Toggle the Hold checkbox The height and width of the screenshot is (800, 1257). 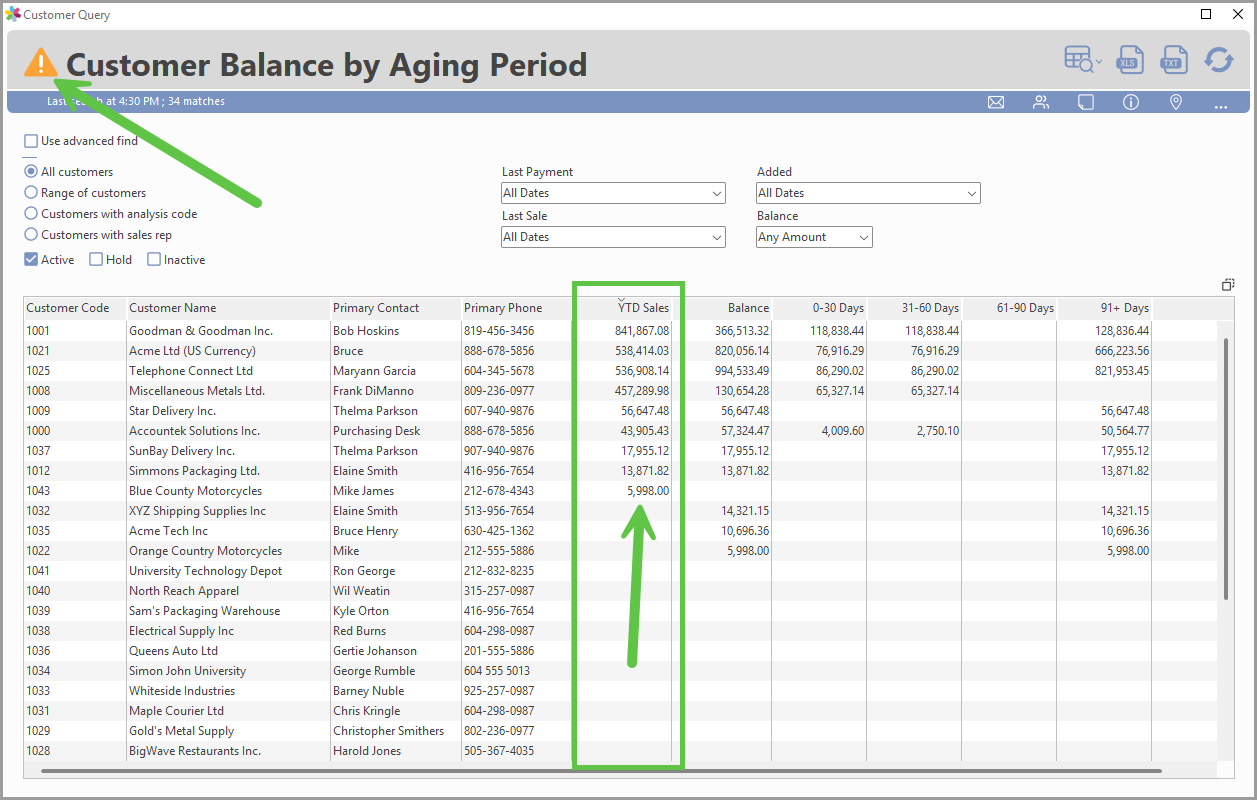pyautogui.click(x=96, y=260)
